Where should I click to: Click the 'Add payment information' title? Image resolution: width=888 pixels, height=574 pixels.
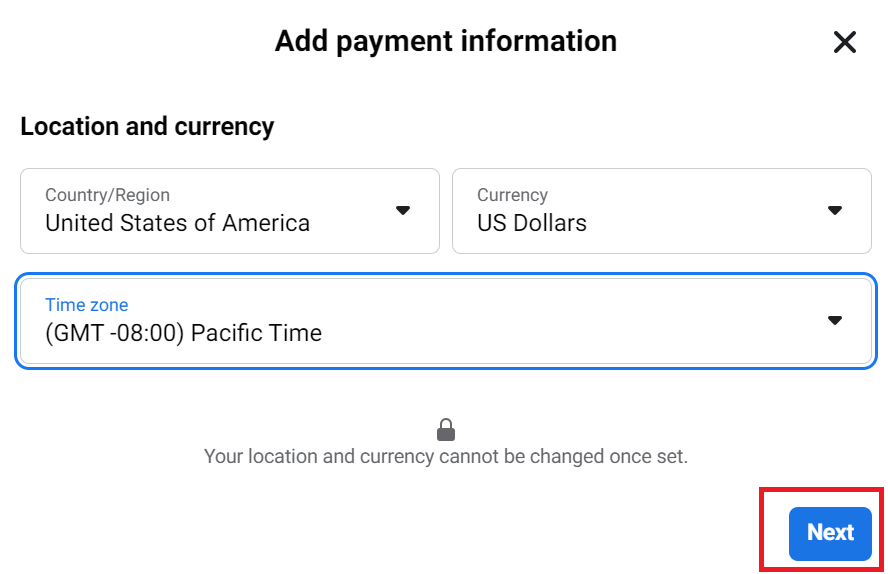(446, 41)
